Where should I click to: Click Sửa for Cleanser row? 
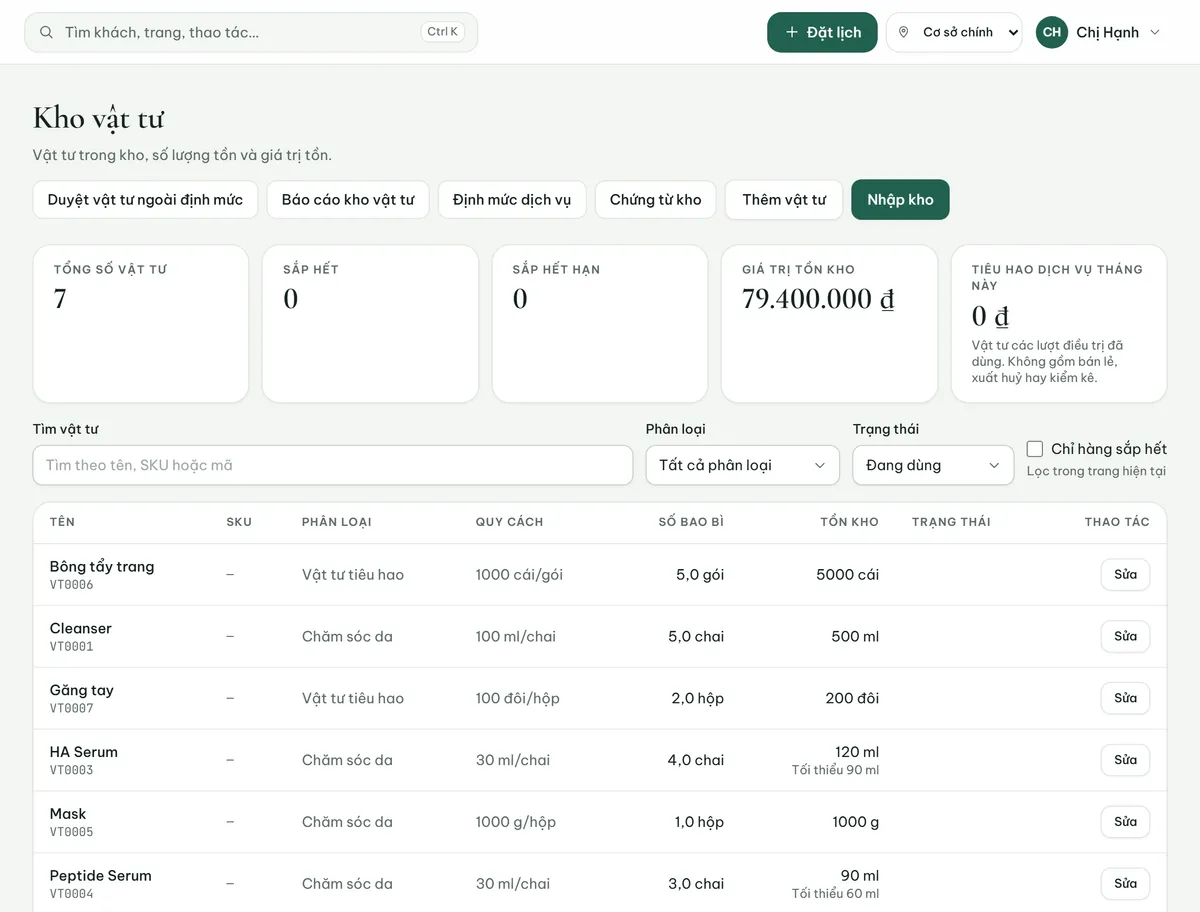coord(1125,637)
